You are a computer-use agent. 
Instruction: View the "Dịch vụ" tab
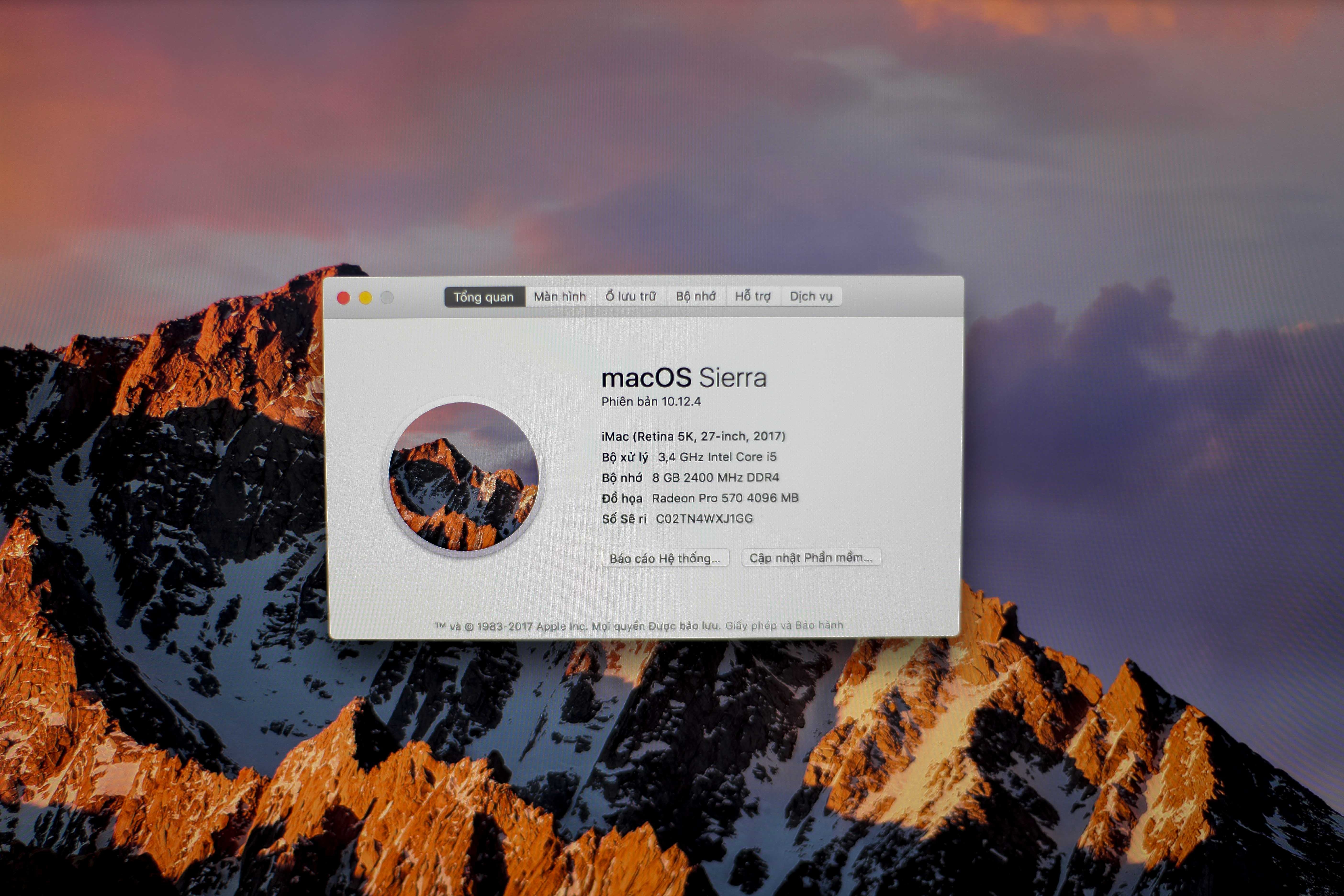click(812, 297)
